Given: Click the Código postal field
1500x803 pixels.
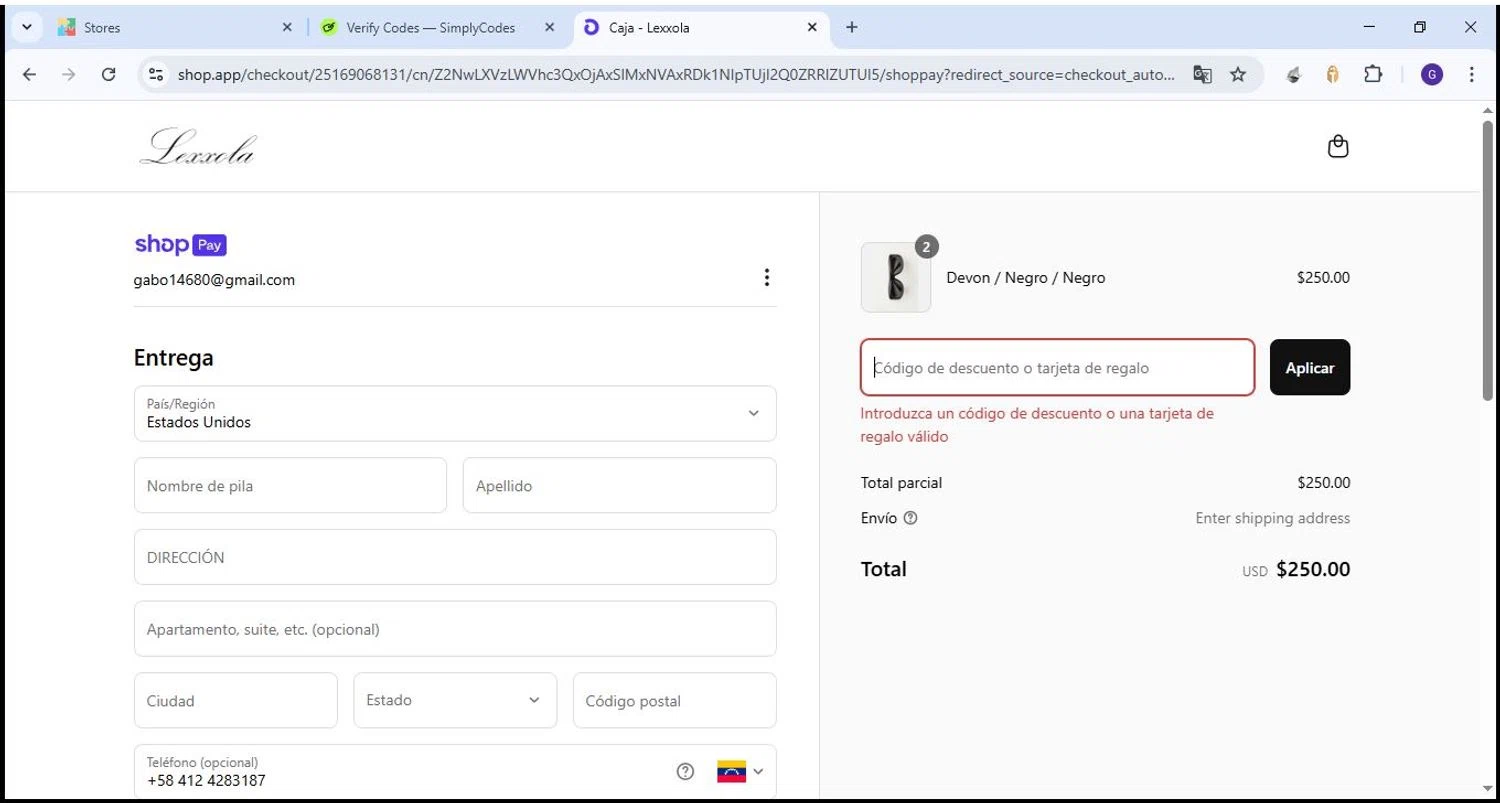Looking at the screenshot, I should click(x=675, y=700).
